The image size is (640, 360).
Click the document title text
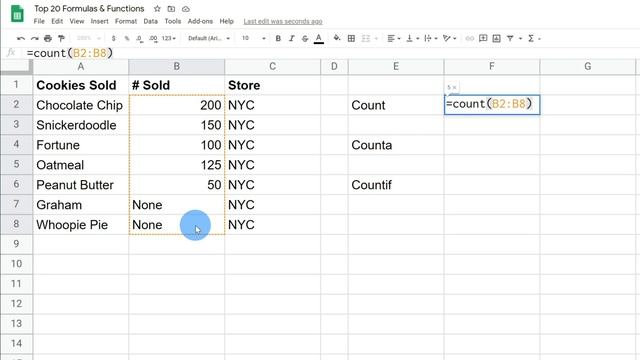[89, 9]
